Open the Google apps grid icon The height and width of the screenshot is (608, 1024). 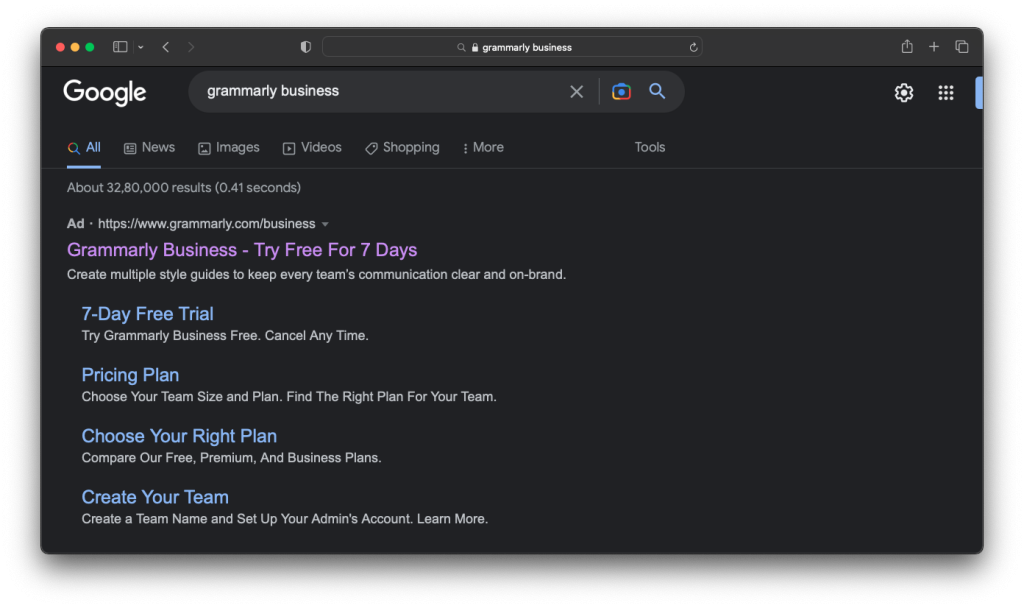tap(946, 93)
